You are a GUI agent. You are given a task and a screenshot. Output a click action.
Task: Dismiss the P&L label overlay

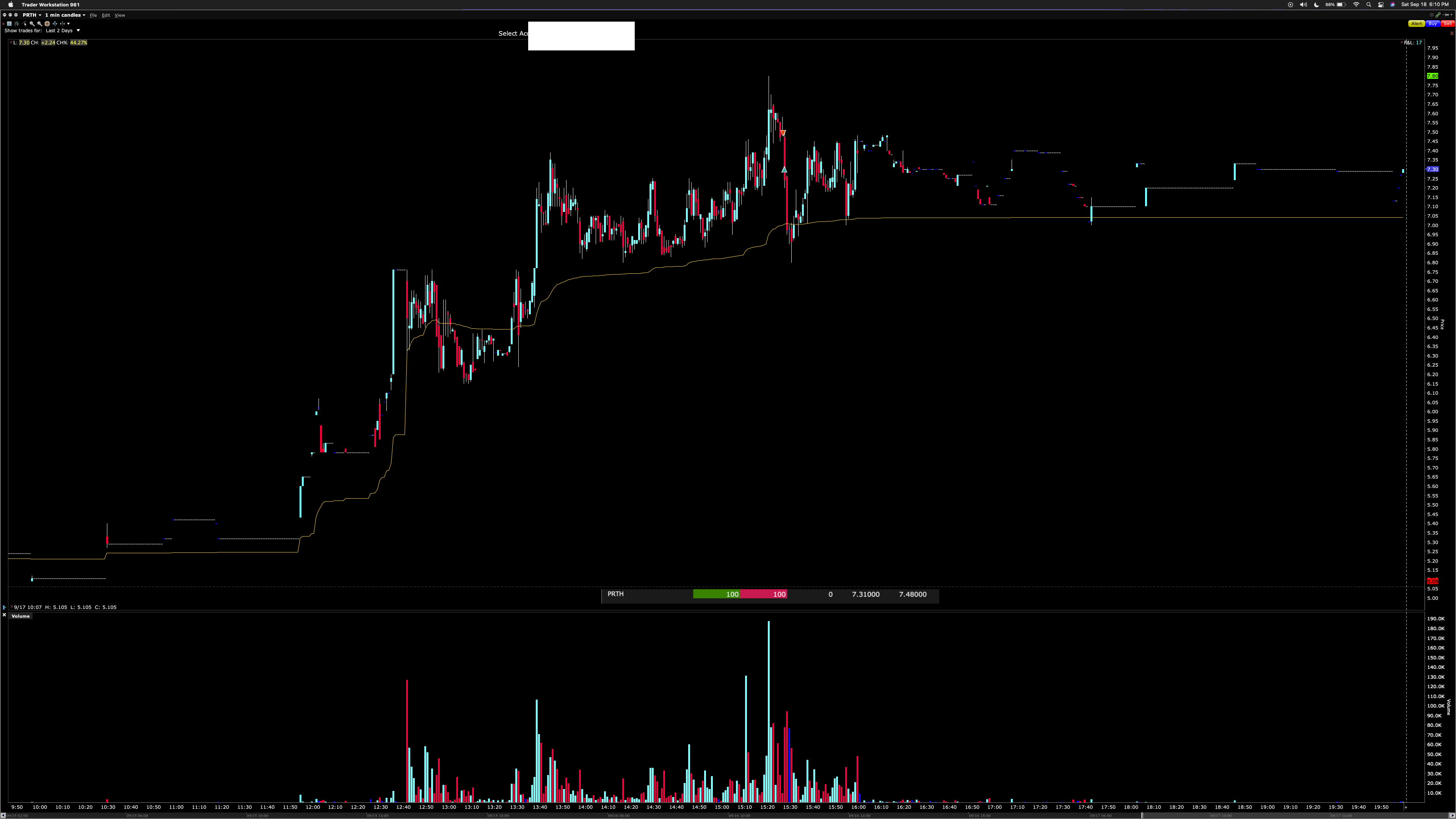(1402, 43)
